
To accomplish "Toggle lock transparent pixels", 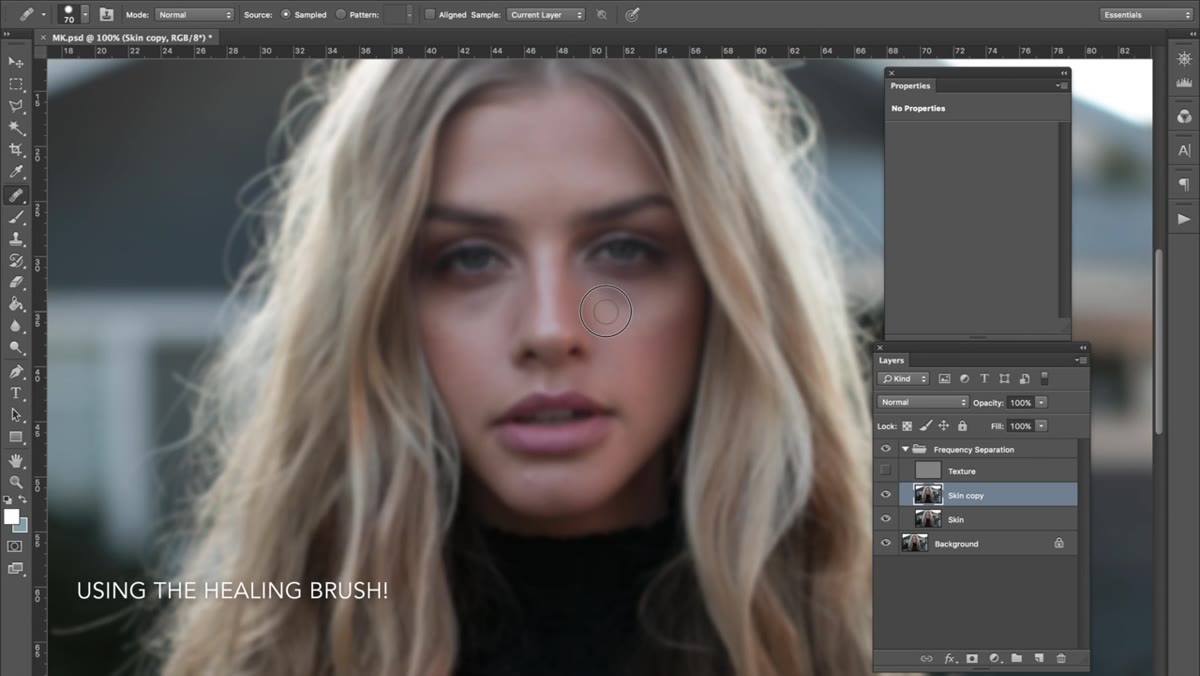I will tap(907, 426).
